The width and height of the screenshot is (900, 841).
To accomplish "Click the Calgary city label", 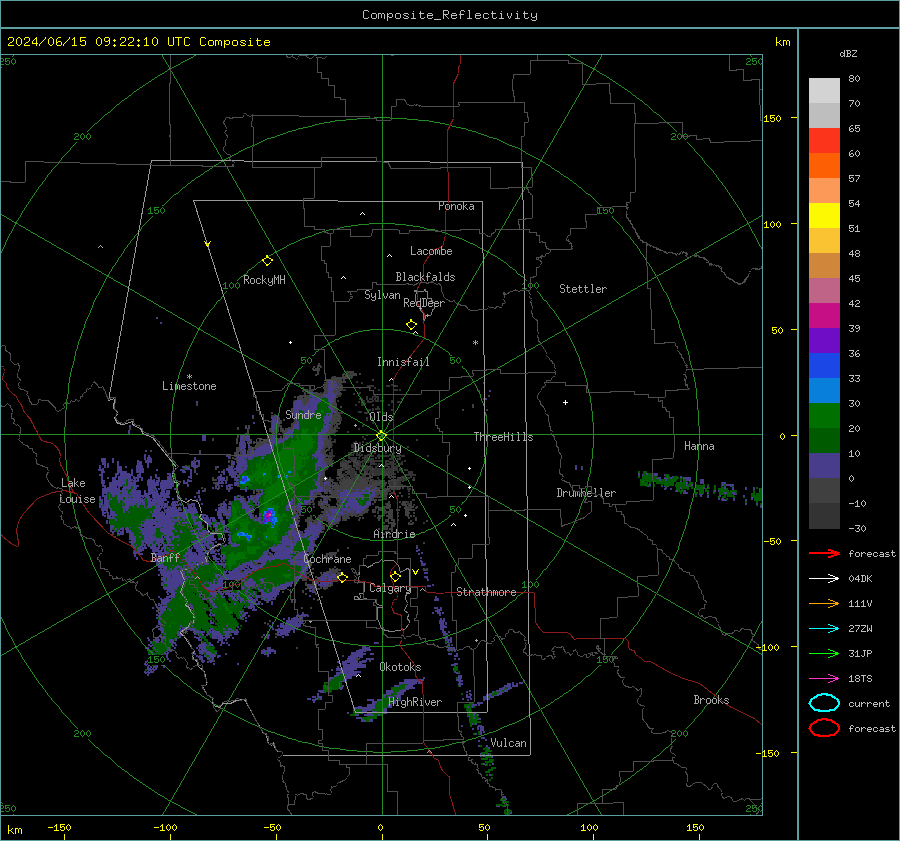I will 390,588.
